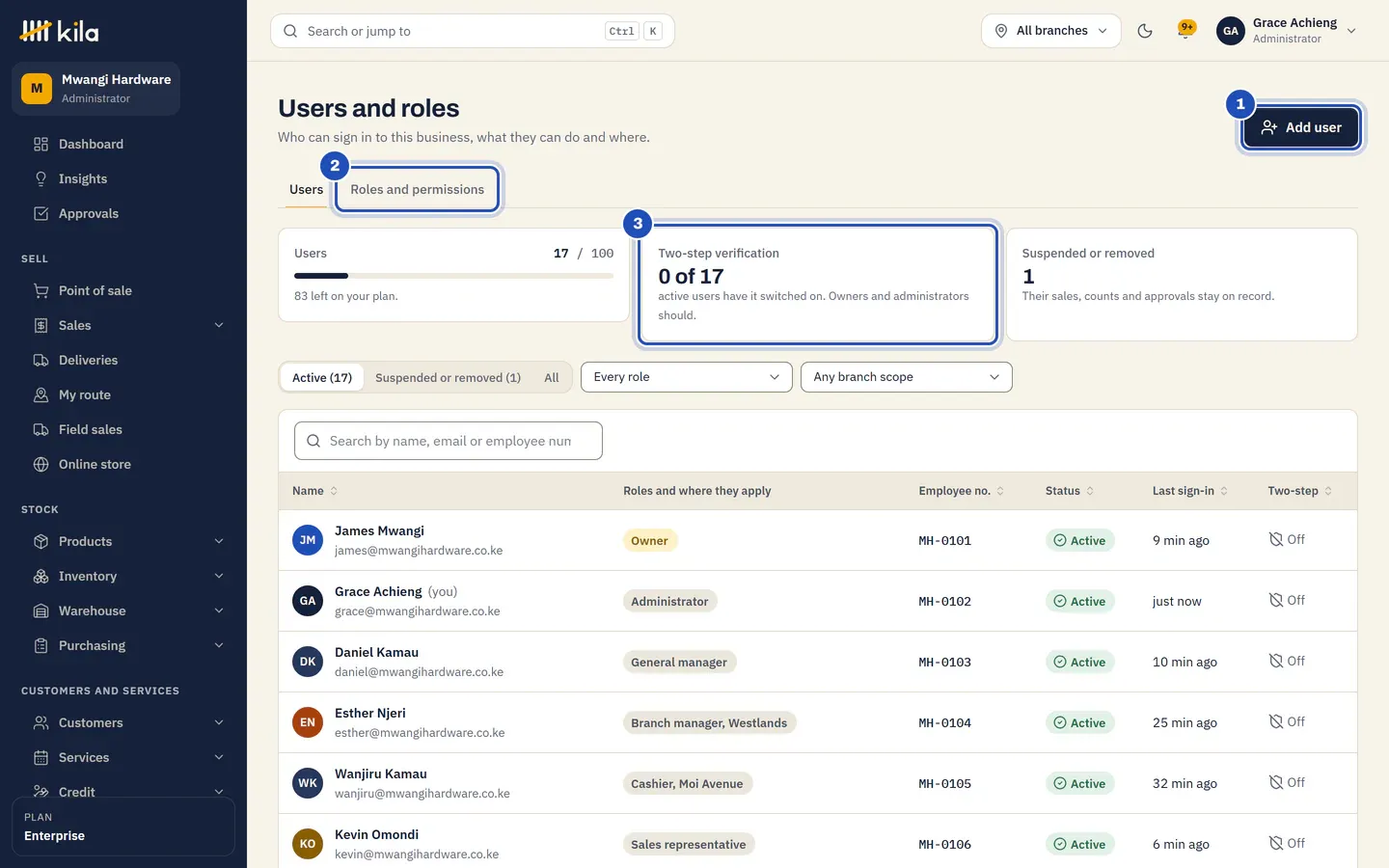Click the Approvals checkmark icon

coord(41,214)
